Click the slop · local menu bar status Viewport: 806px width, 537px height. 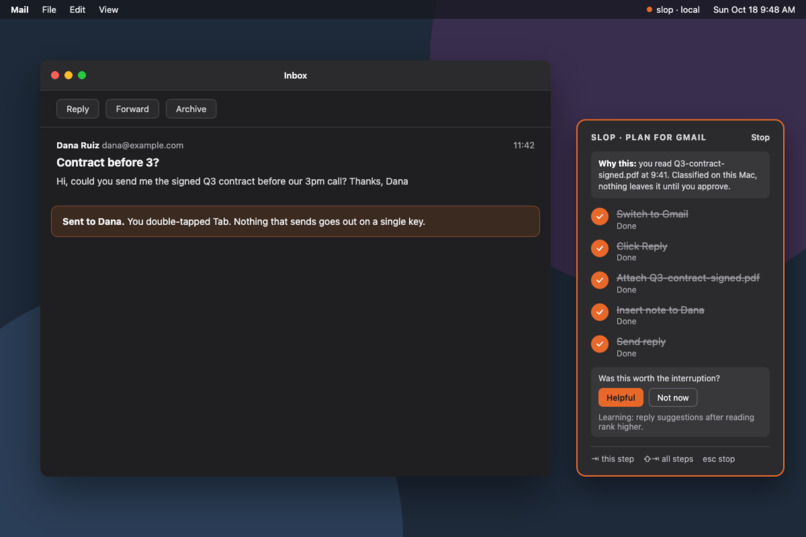tap(673, 10)
